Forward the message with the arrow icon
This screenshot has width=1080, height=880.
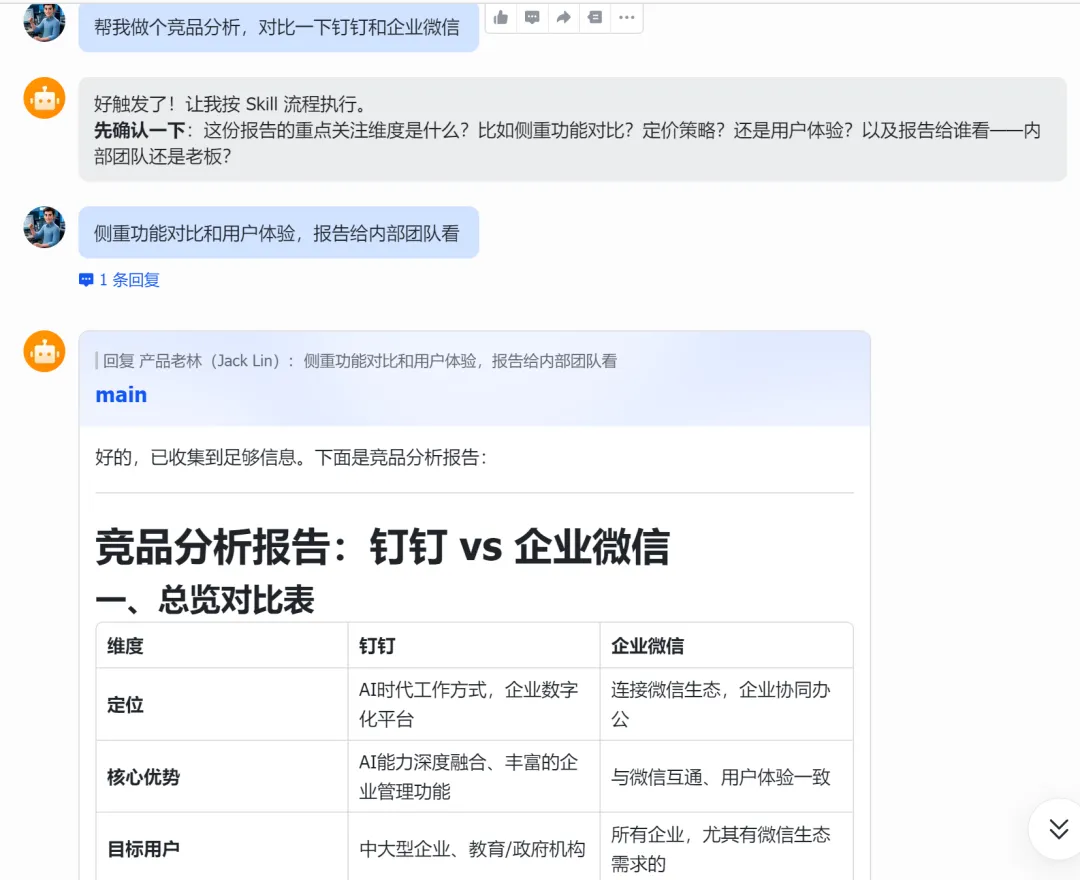[x=563, y=17]
